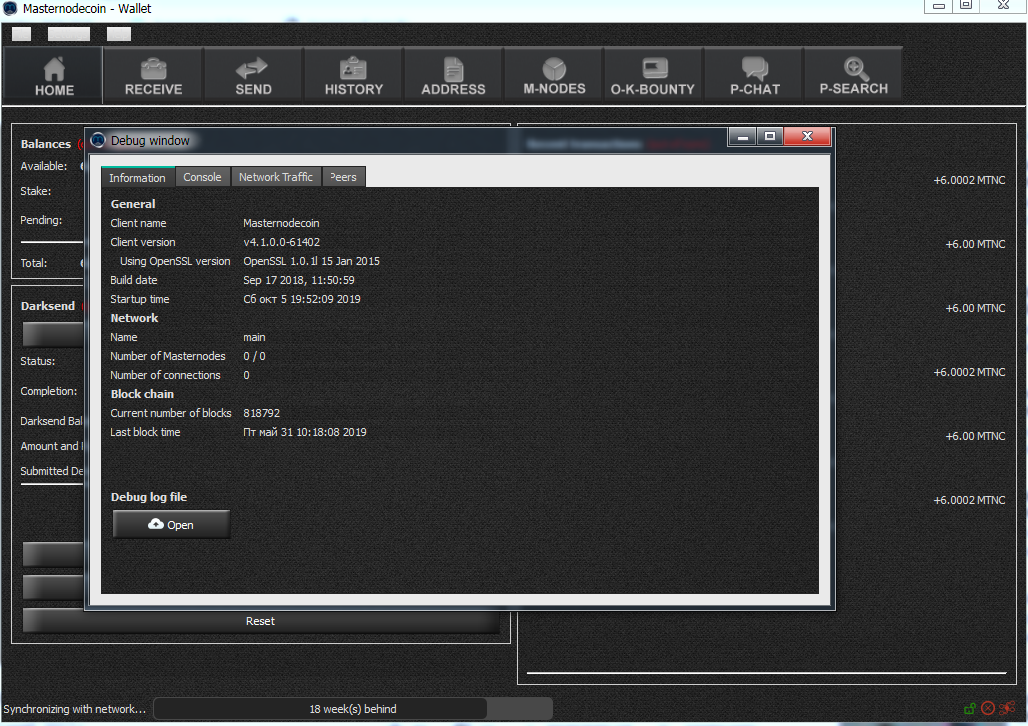Click the 'General' section heading
1028x726 pixels.
(133, 204)
